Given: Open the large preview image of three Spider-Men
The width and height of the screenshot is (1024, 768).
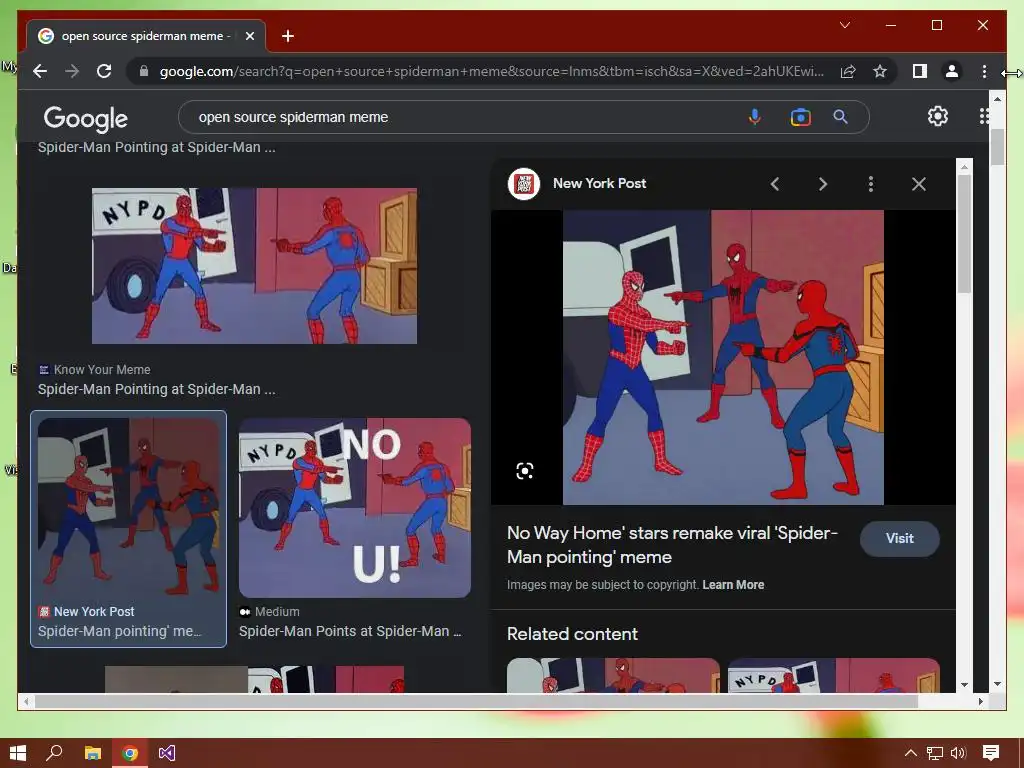Looking at the screenshot, I should tap(723, 357).
